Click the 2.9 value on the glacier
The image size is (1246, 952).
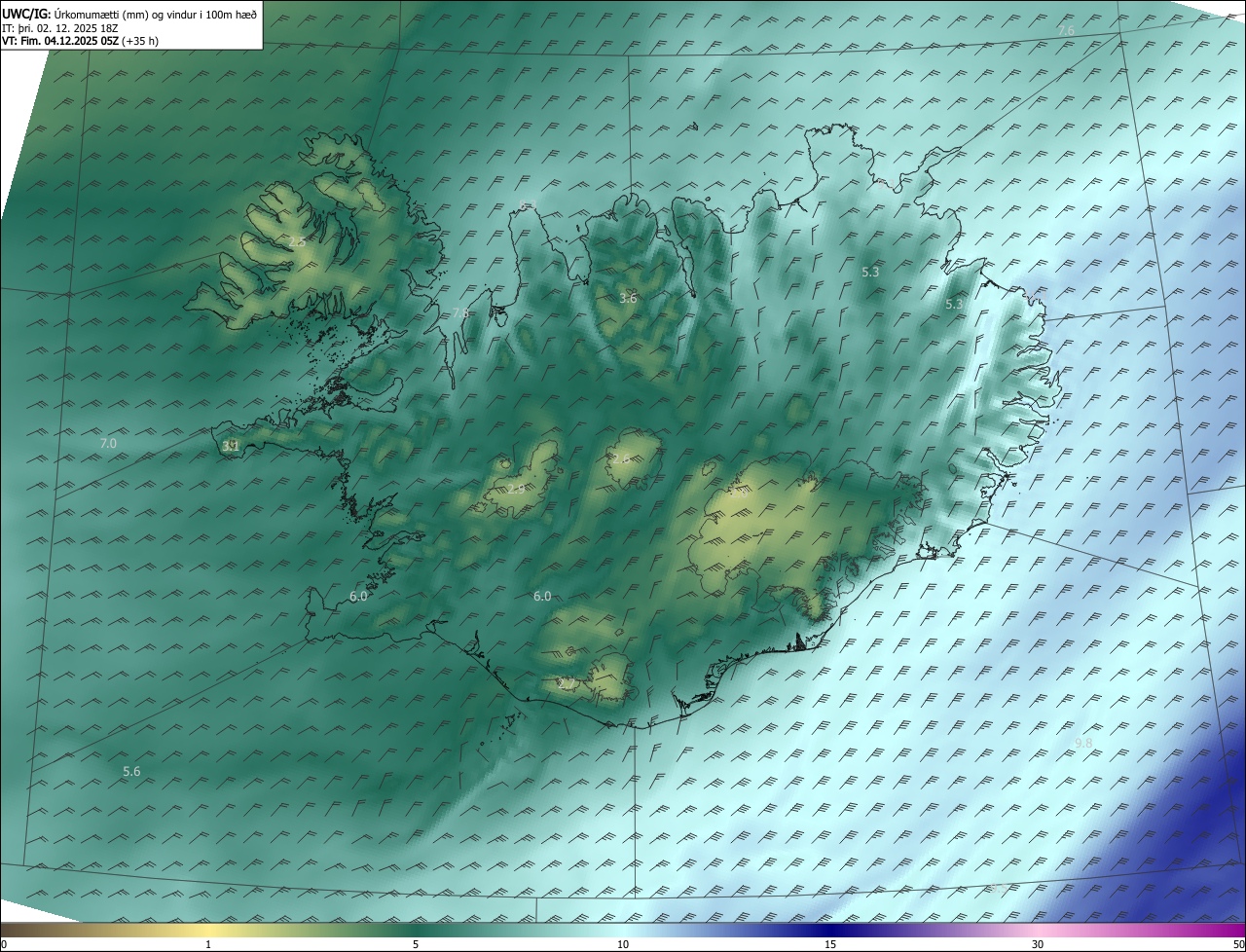pos(516,489)
